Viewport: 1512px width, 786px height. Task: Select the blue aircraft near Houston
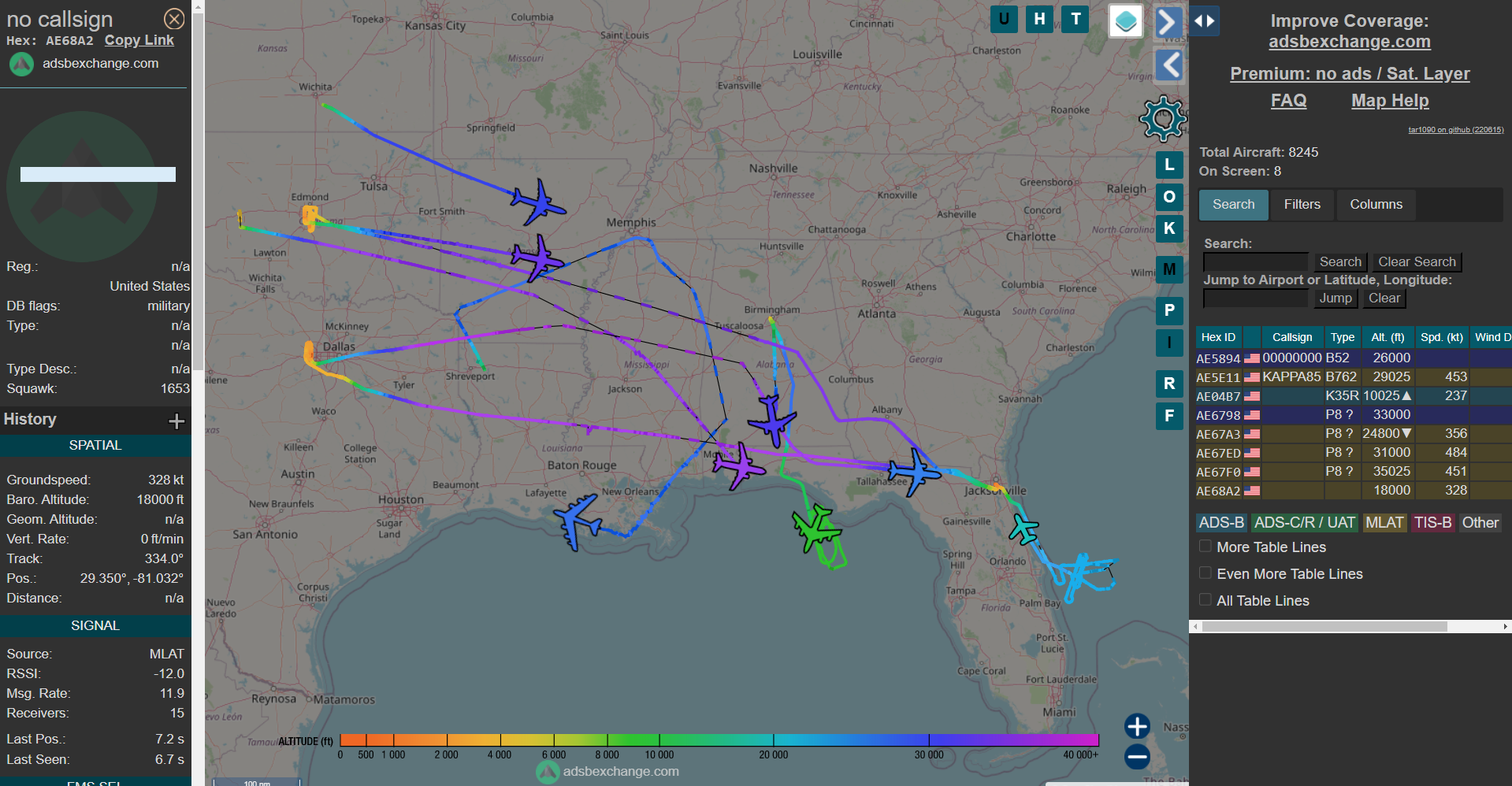(578, 521)
